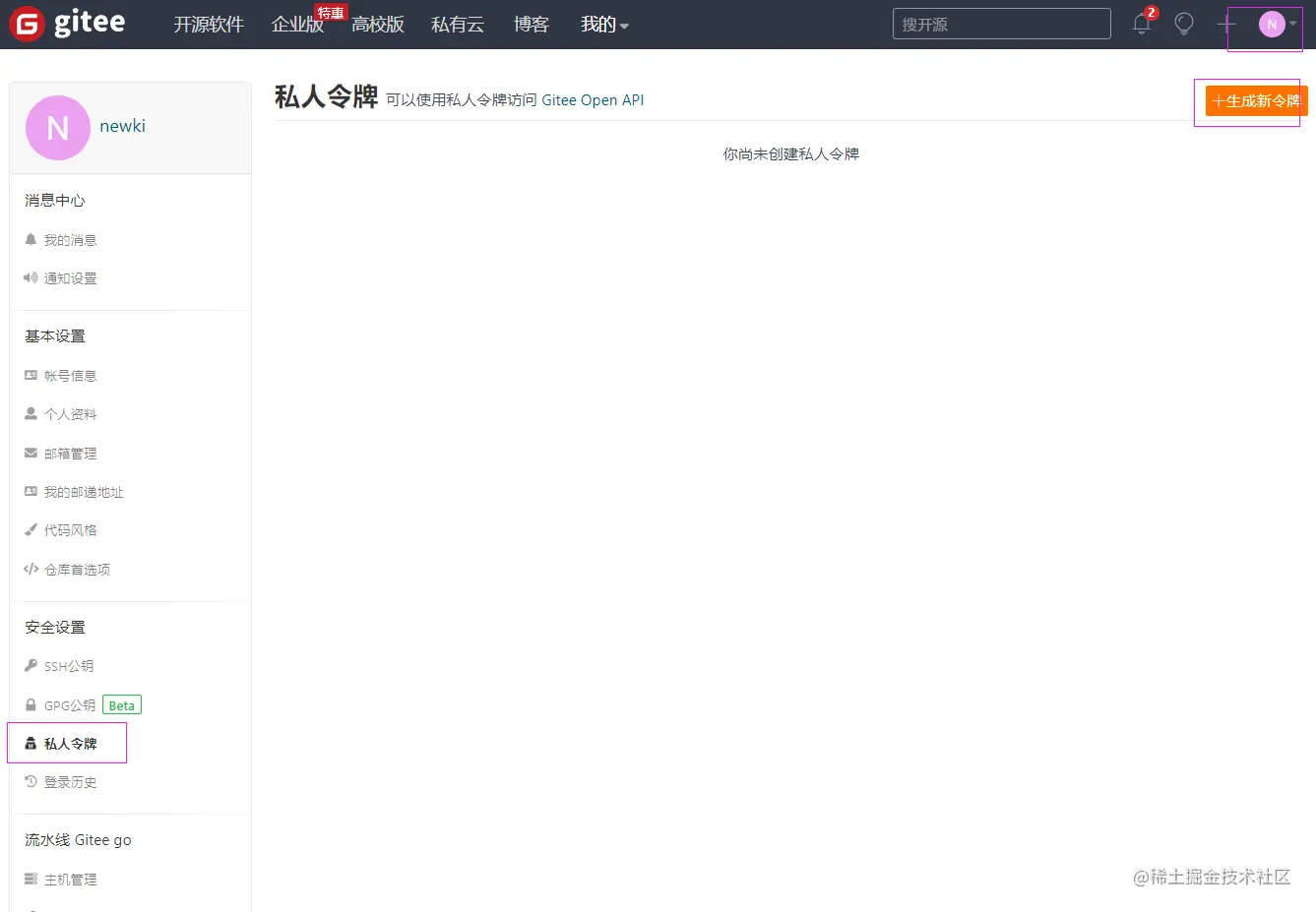1316x912 pixels.
Task: Click the 私人令牌 page title
Action: click(x=326, y=96)
